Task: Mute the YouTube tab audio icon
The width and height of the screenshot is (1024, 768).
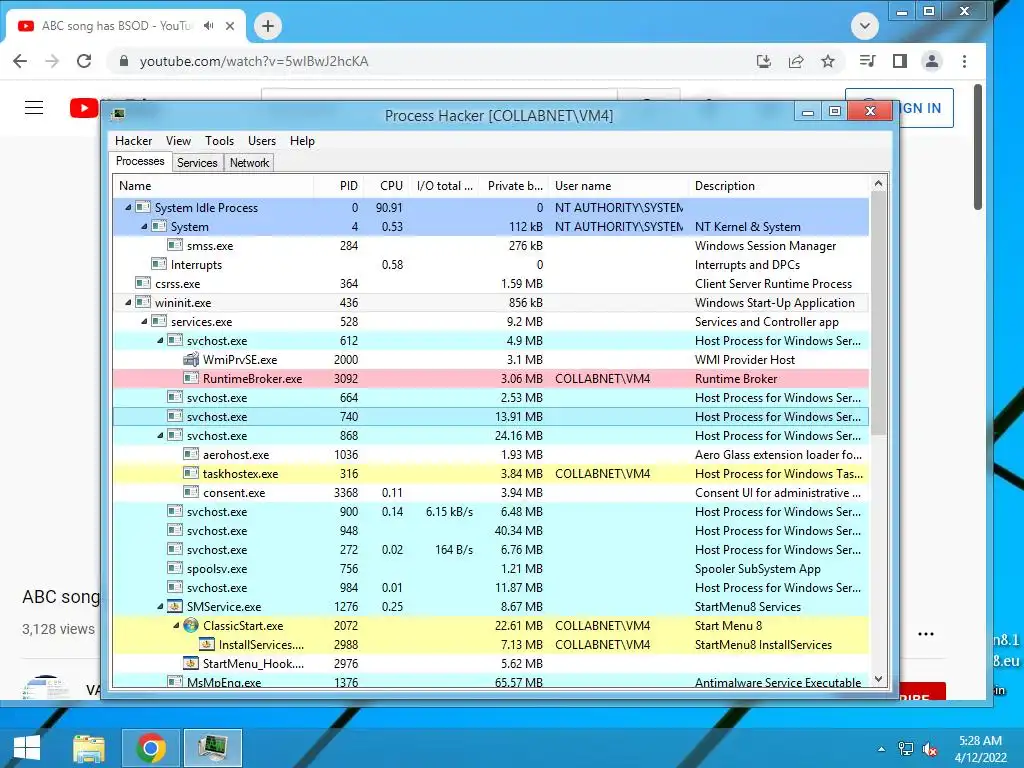Action: coord(208,25)
